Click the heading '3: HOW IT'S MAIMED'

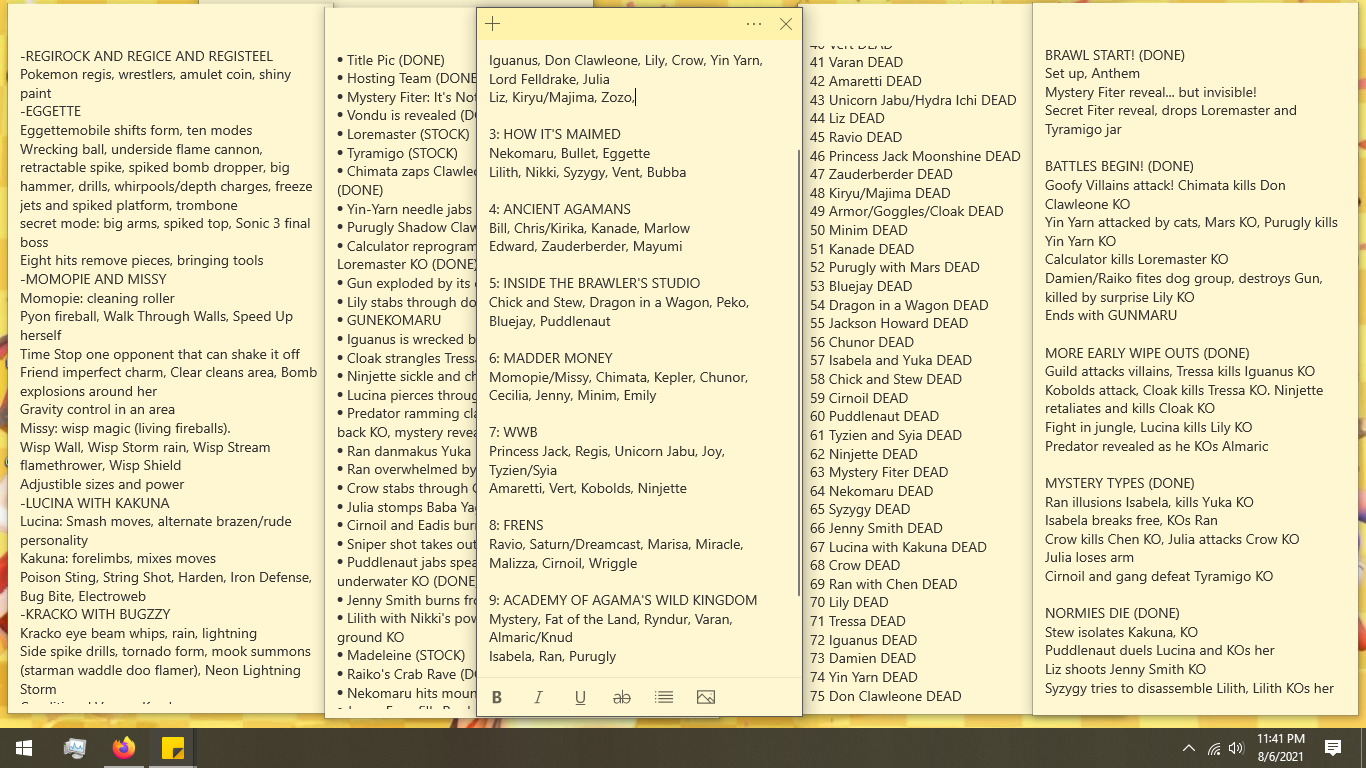click(555, 134)
